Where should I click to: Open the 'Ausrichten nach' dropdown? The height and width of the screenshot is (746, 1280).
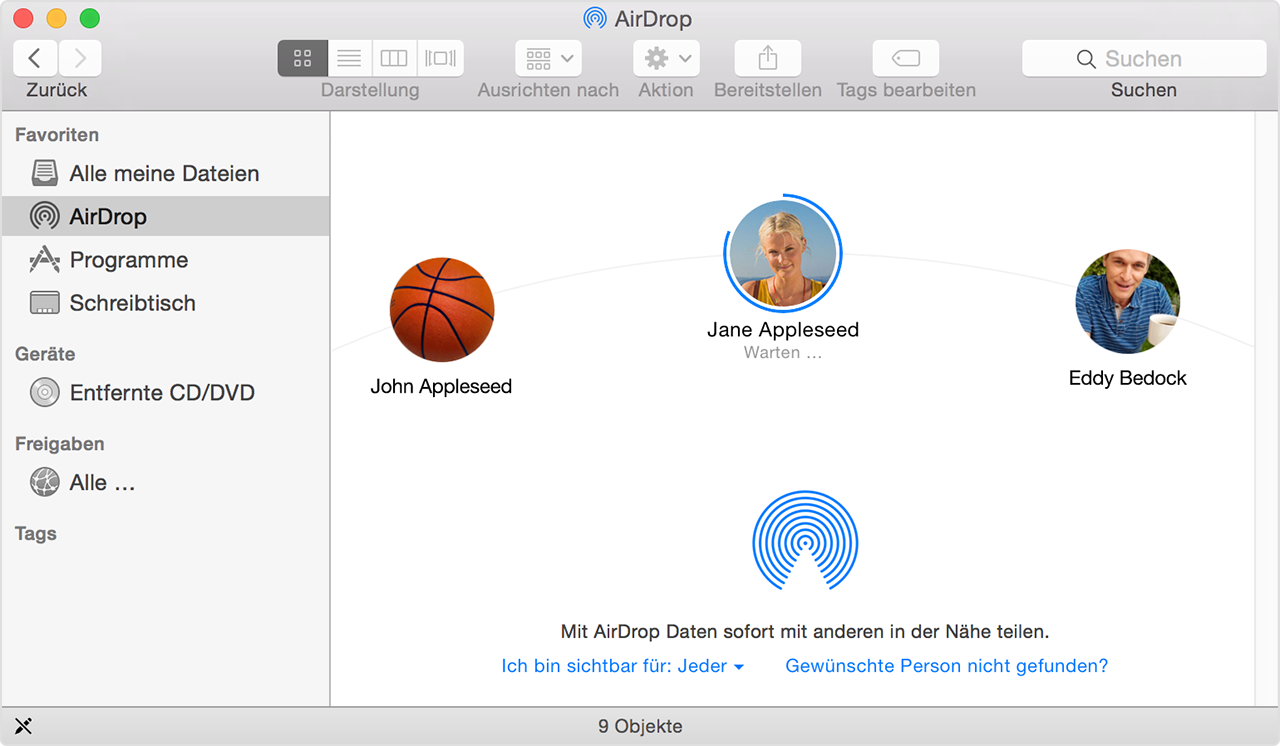pyautogui.click(x=547, y=58)
